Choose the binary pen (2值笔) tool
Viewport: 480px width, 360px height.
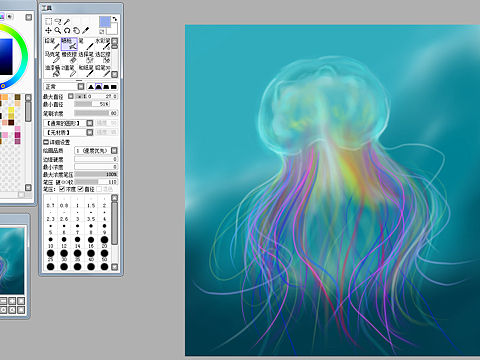(69, 70)
